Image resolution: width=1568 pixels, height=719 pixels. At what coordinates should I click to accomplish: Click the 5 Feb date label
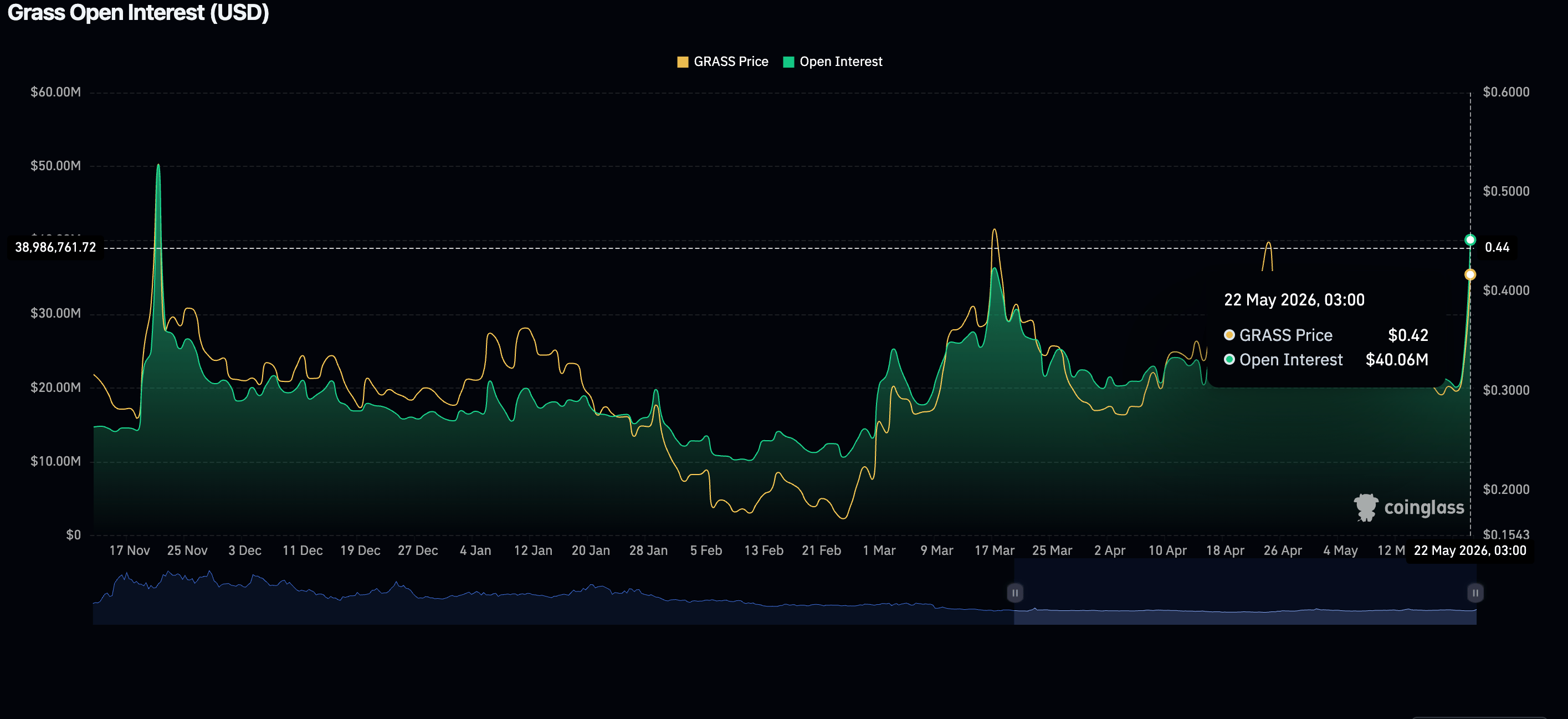[x=705, y=550]
